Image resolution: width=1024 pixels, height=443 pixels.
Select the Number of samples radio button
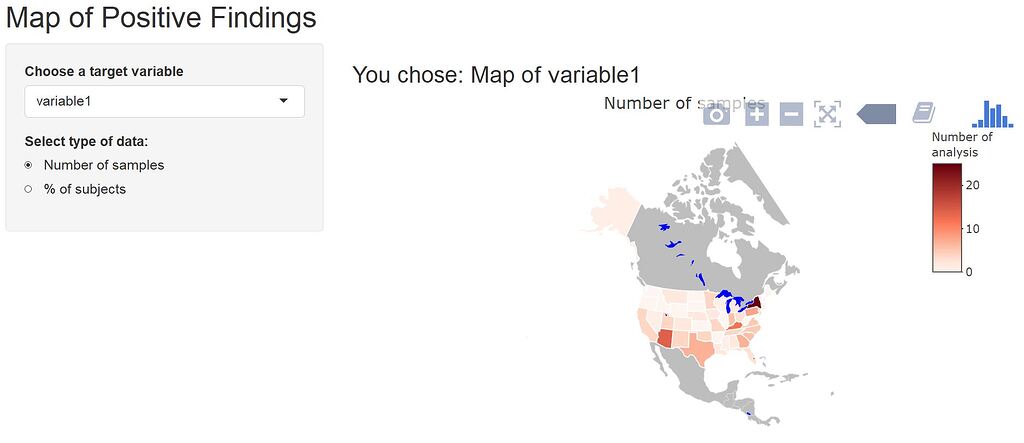click(28, 165)
